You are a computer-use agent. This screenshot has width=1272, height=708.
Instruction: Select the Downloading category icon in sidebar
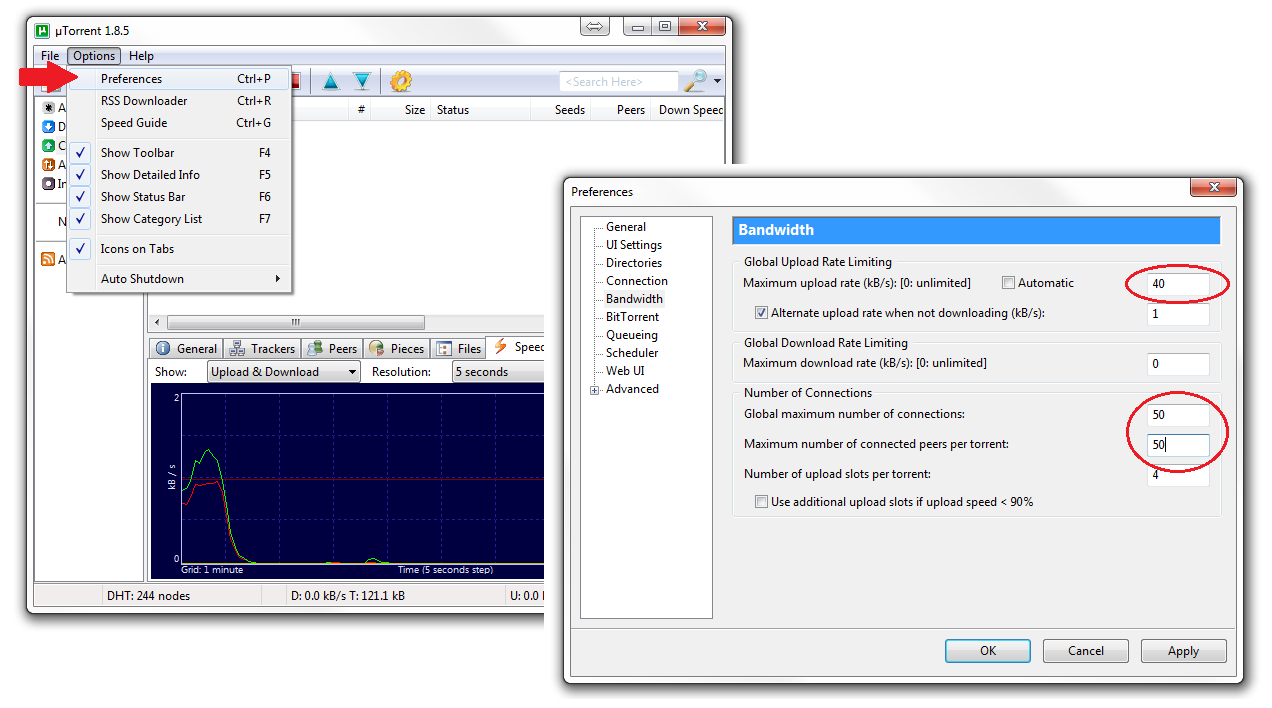coord(48,126)
